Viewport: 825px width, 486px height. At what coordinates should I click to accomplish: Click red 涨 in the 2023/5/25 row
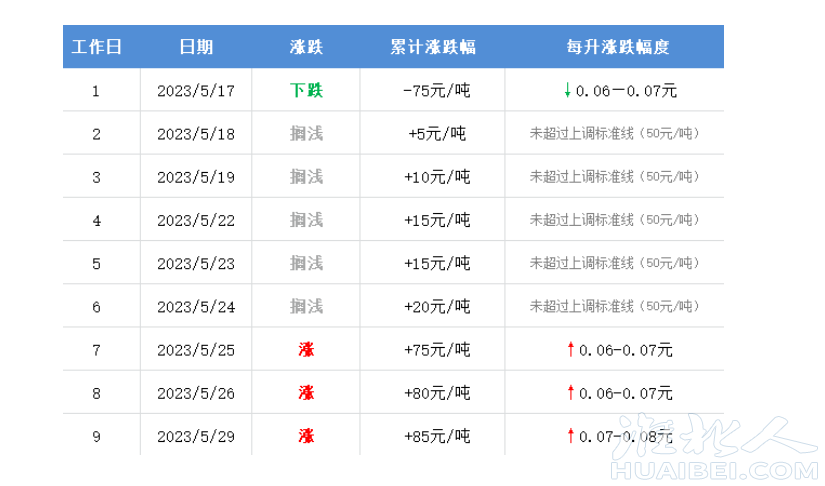[x=306, y=350]
